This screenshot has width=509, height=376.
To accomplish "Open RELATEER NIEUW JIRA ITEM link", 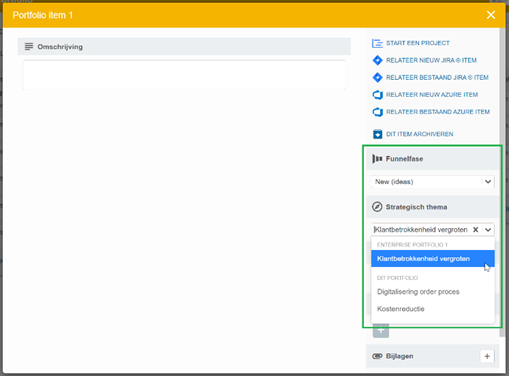I will tap(431, 60).
